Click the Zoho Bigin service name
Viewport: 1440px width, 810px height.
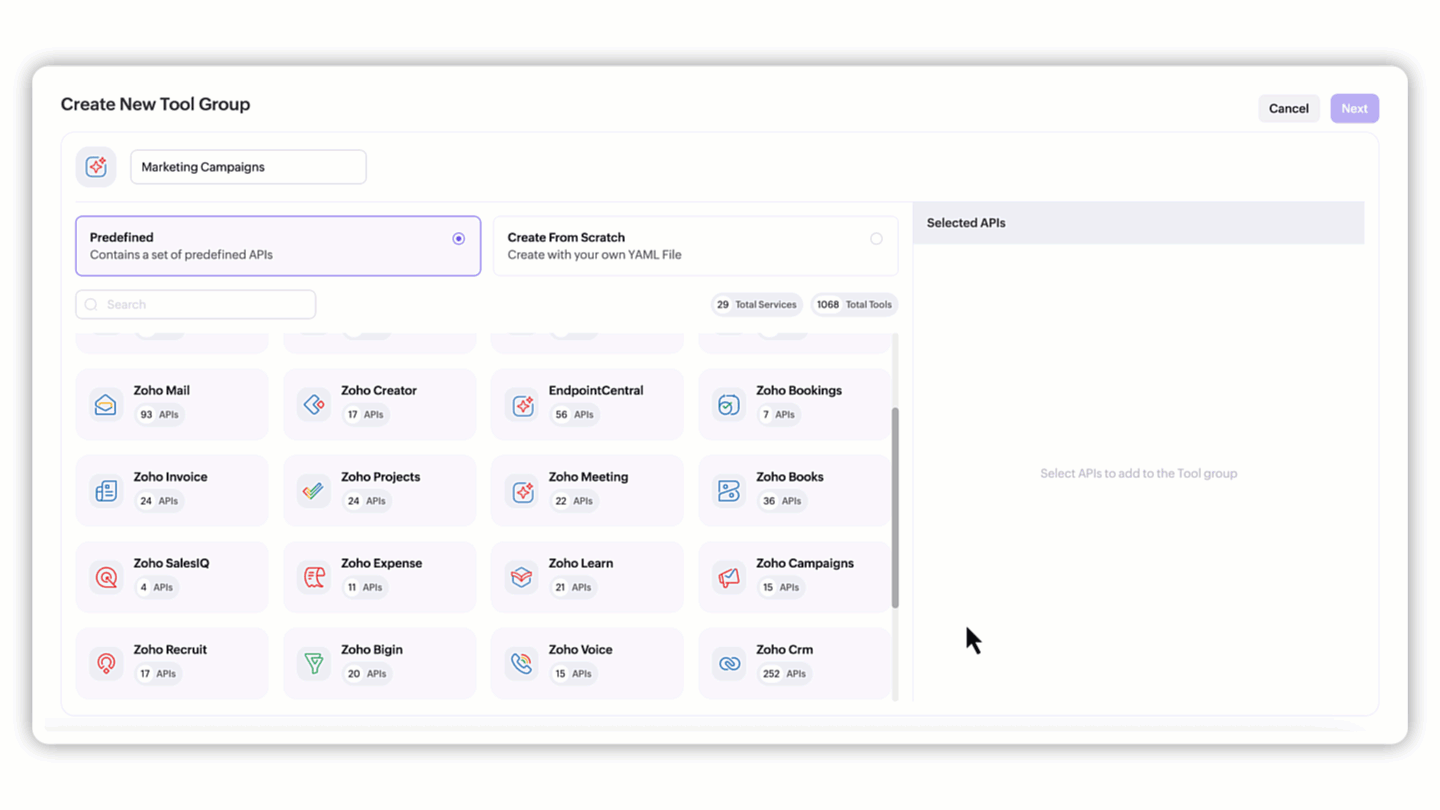[372, 649]
